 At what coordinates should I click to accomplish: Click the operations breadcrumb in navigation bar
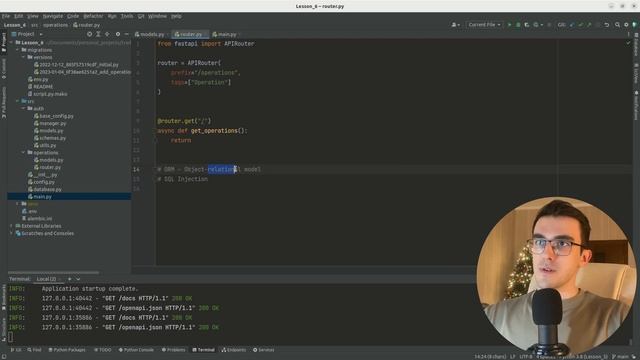(56, 25)
